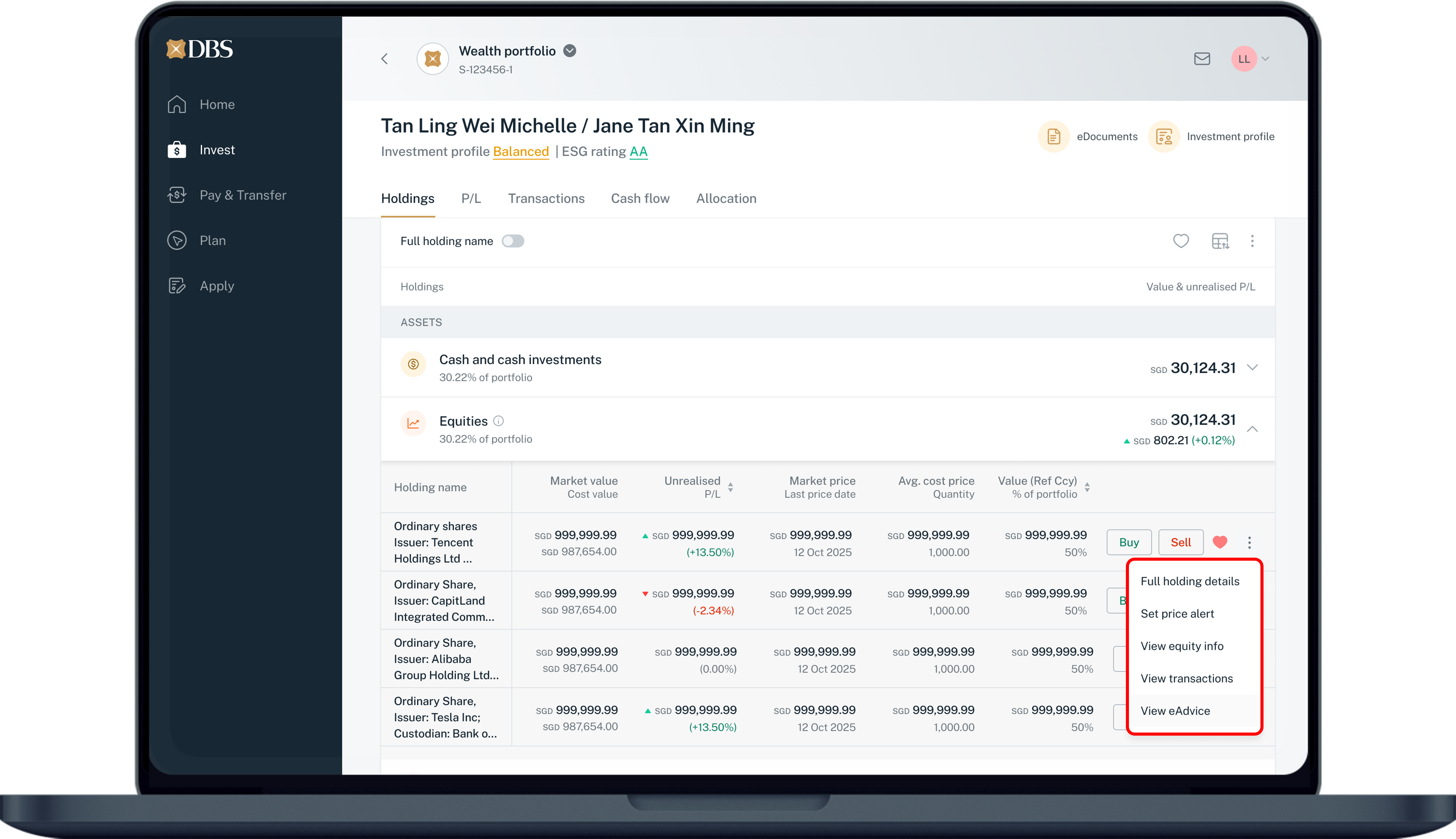The image size is (1456, 839).
Task: Open the Investment profile icon
Action: [x=1164, y=137]
